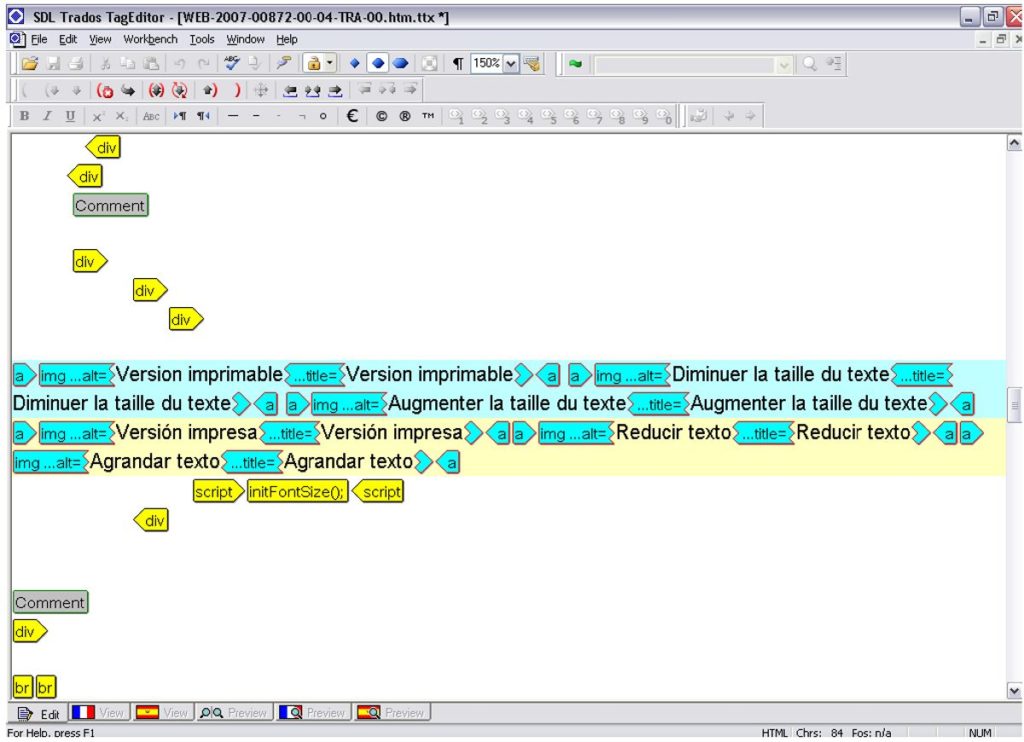This screenshot has height=742, width=1024.
Task: Click the text 'Agrandar texto' after title tag
Action: 349,462
